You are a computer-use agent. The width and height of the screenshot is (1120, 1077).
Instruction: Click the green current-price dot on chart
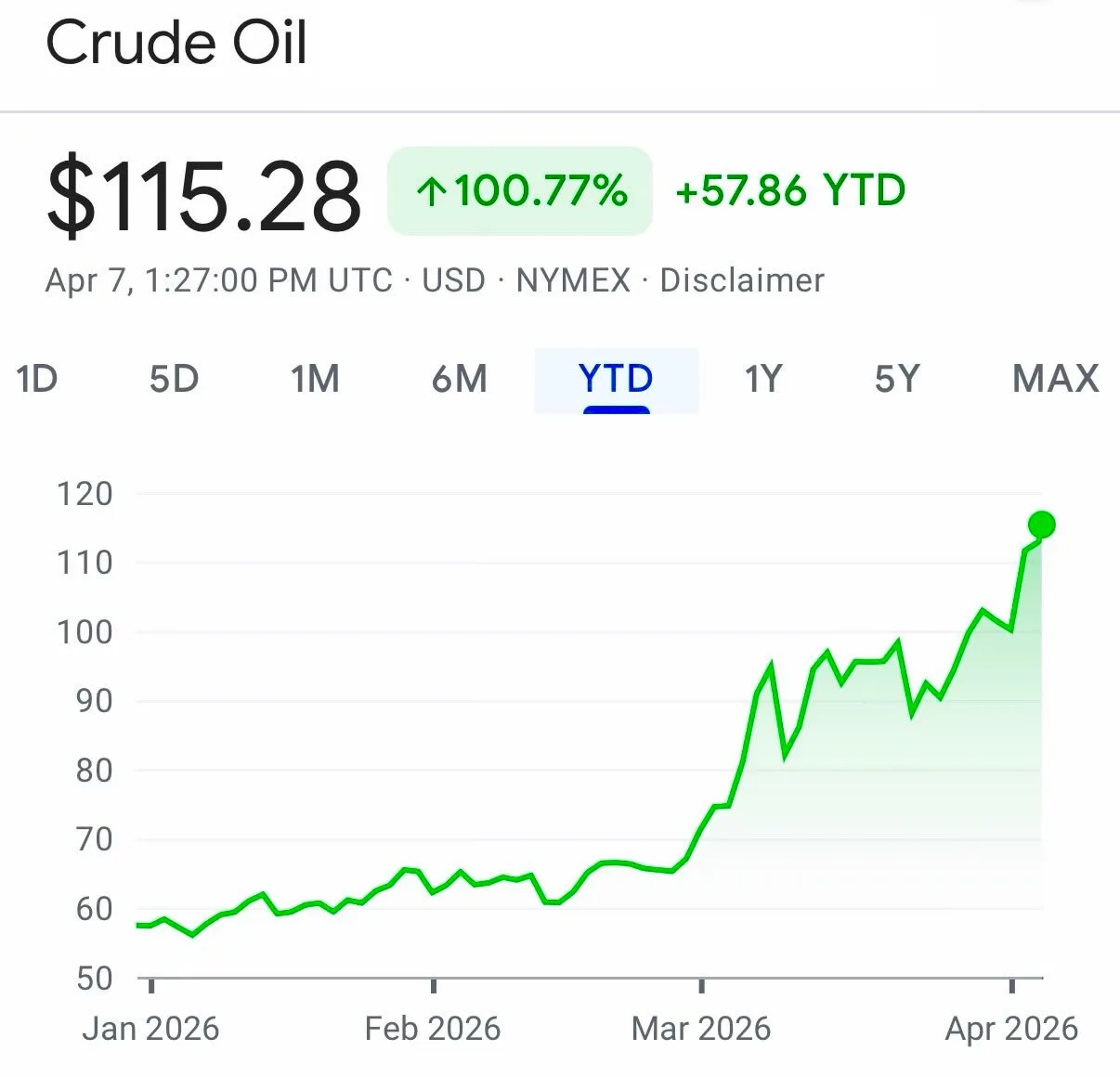[x=1042, y=525]
